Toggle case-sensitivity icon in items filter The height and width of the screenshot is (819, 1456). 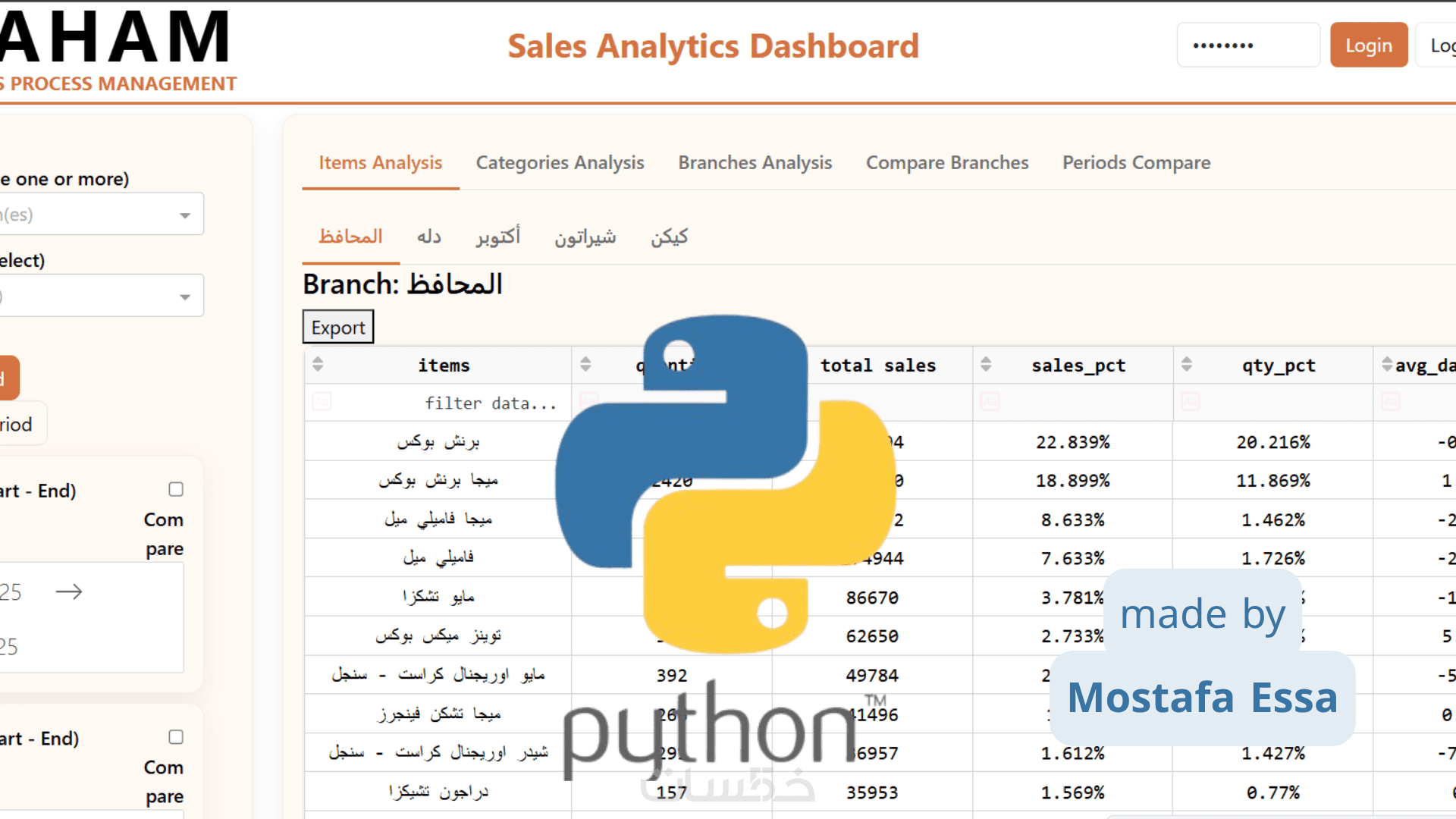322,402
